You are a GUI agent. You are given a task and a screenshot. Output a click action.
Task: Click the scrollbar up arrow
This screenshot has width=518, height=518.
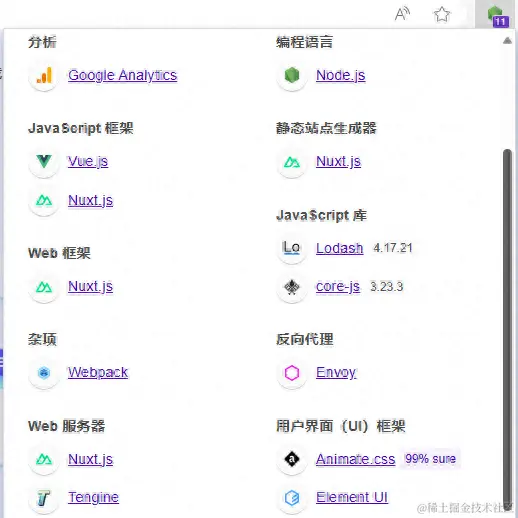[x=507, y=41]
